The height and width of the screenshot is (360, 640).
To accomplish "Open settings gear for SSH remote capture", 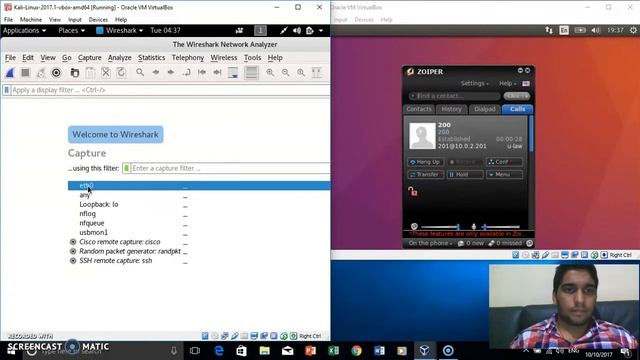I will [73, 261].
